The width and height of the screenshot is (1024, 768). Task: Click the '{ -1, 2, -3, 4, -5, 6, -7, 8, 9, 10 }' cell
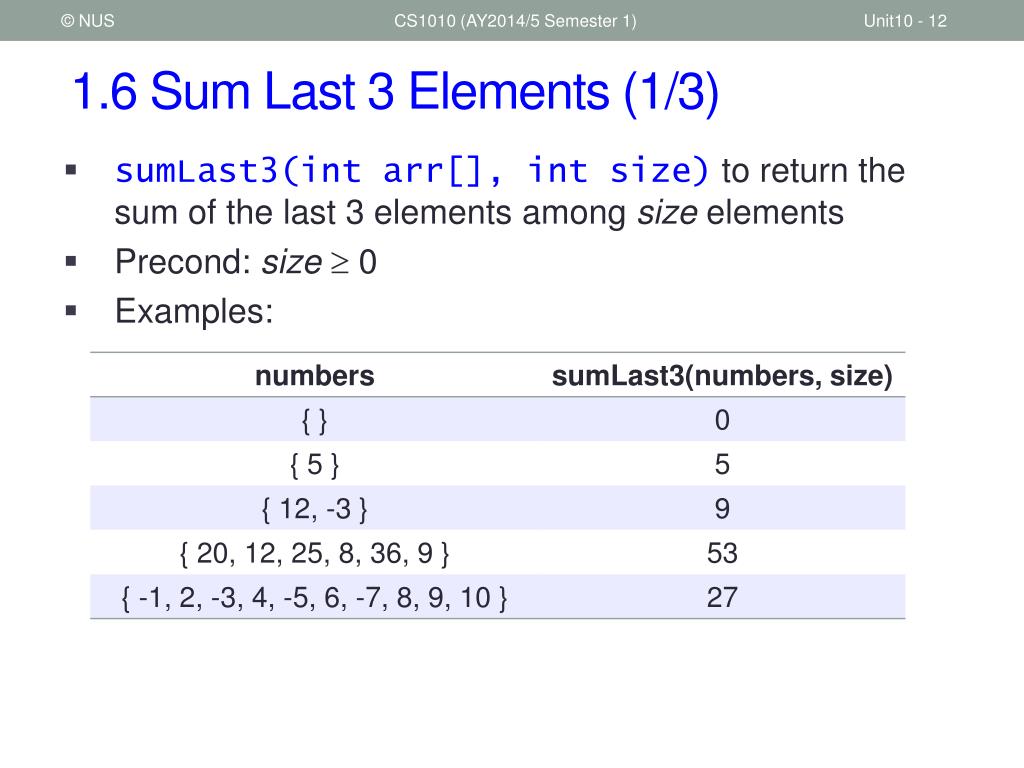tap(315, 598)
